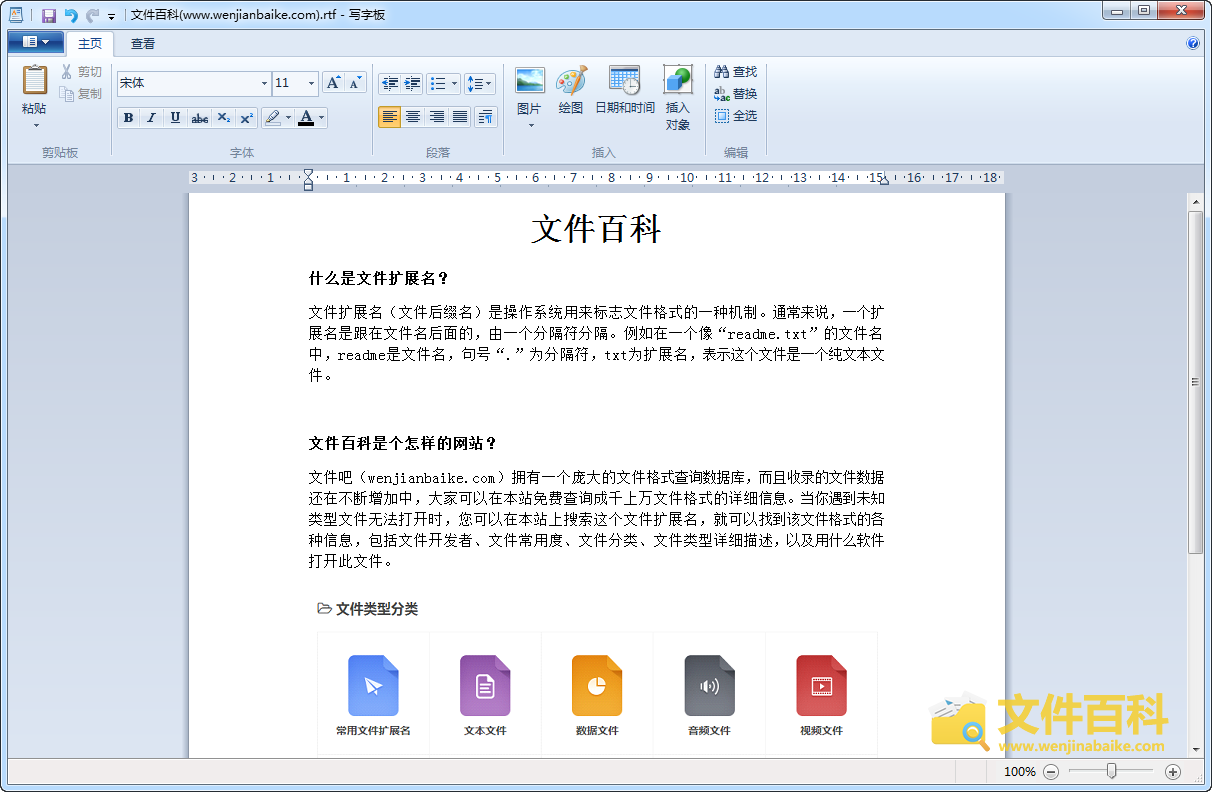Click the right indent marker on ruler
The image size is (1212, 792).
coord(883,180)
